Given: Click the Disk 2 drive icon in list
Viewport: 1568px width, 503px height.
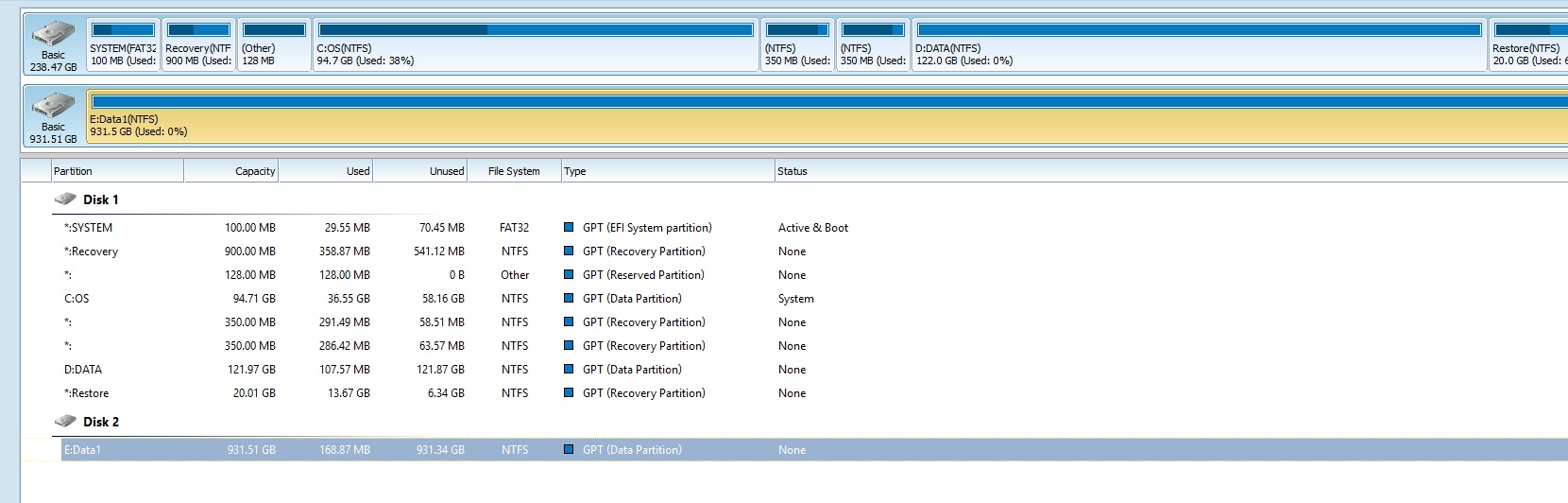Looking at the screenshot, I should point(65,422).
